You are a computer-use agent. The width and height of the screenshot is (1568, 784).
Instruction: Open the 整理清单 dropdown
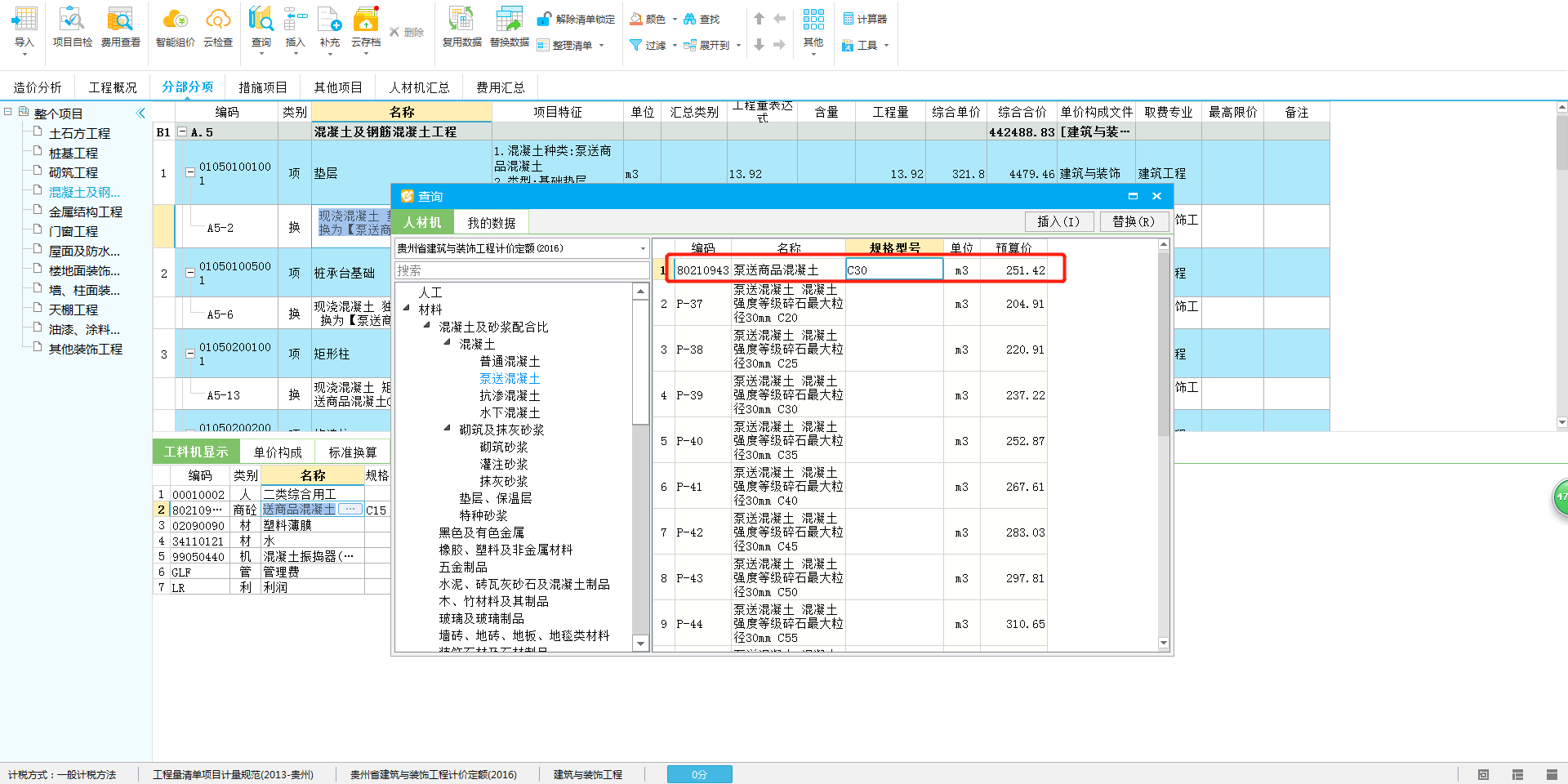601,45
